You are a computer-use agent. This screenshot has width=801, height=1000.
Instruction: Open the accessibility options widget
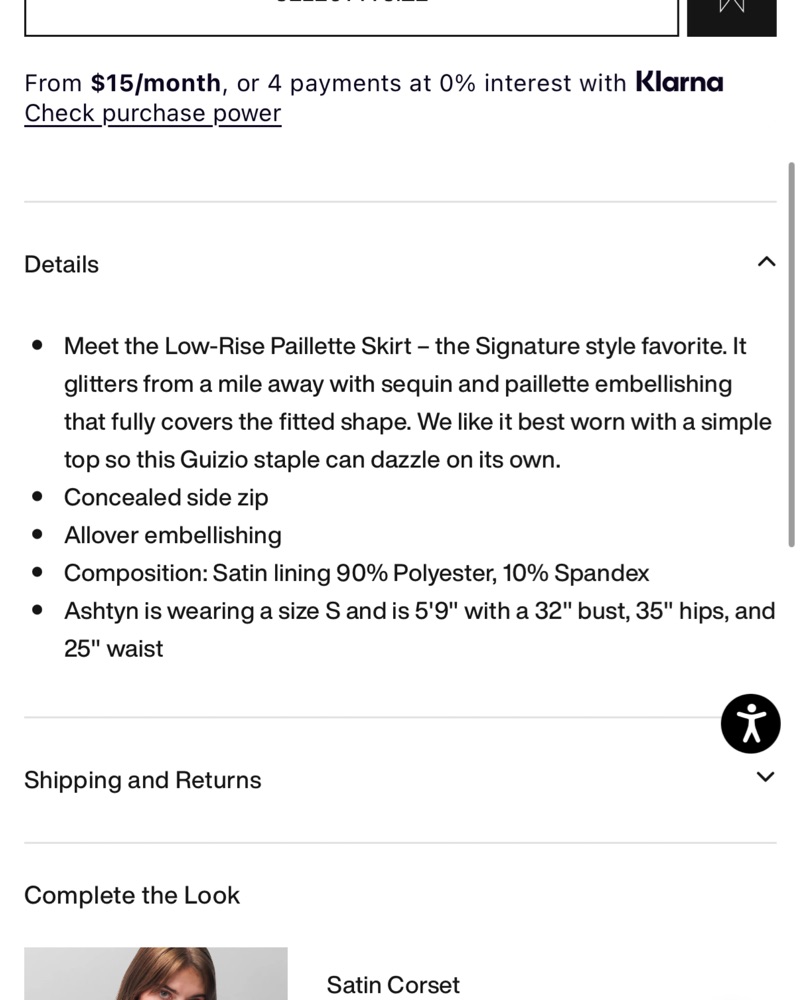pyautogui.click(x=750, y=723)
